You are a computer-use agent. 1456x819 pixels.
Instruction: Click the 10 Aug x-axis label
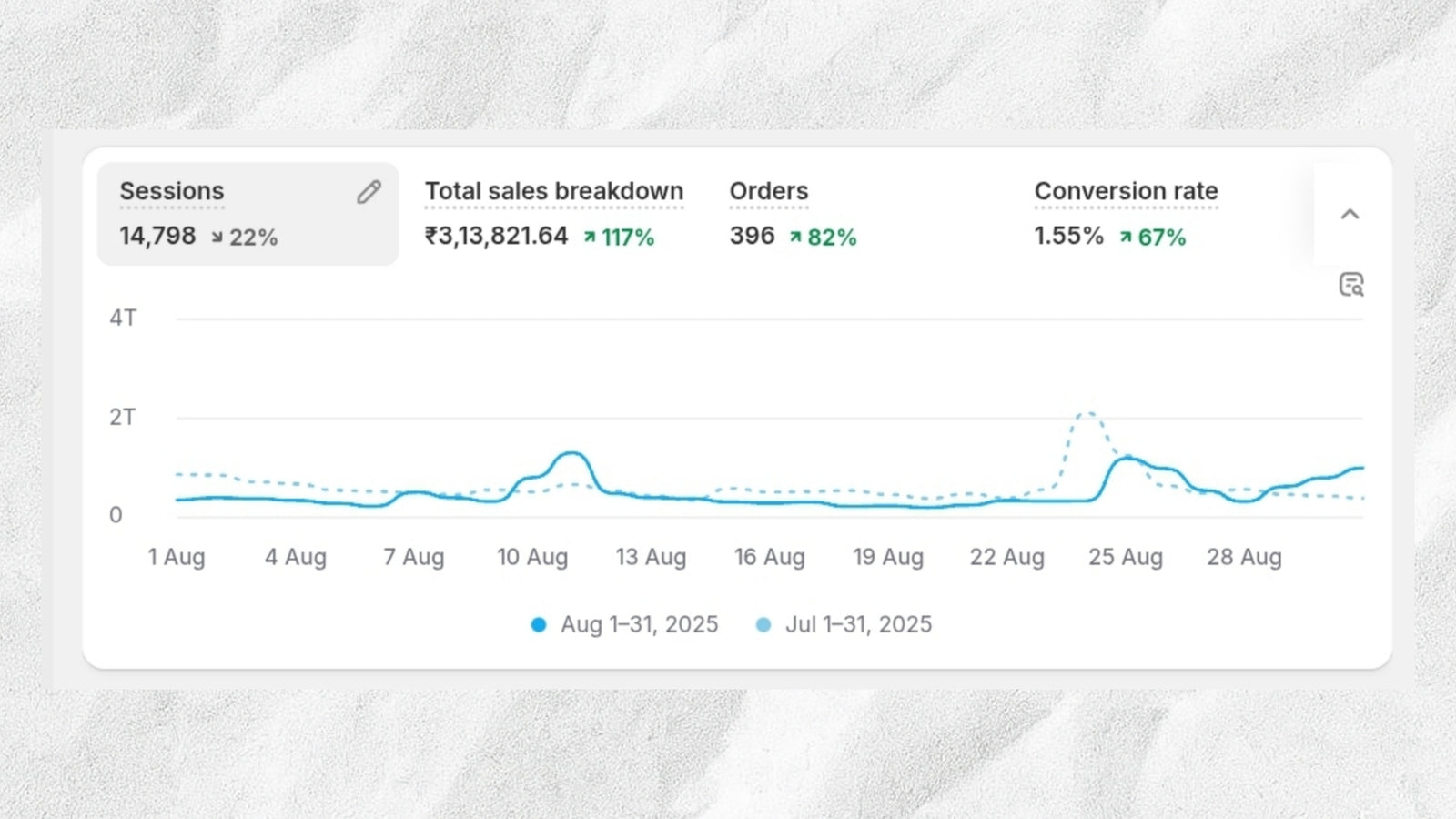[532, 557]
